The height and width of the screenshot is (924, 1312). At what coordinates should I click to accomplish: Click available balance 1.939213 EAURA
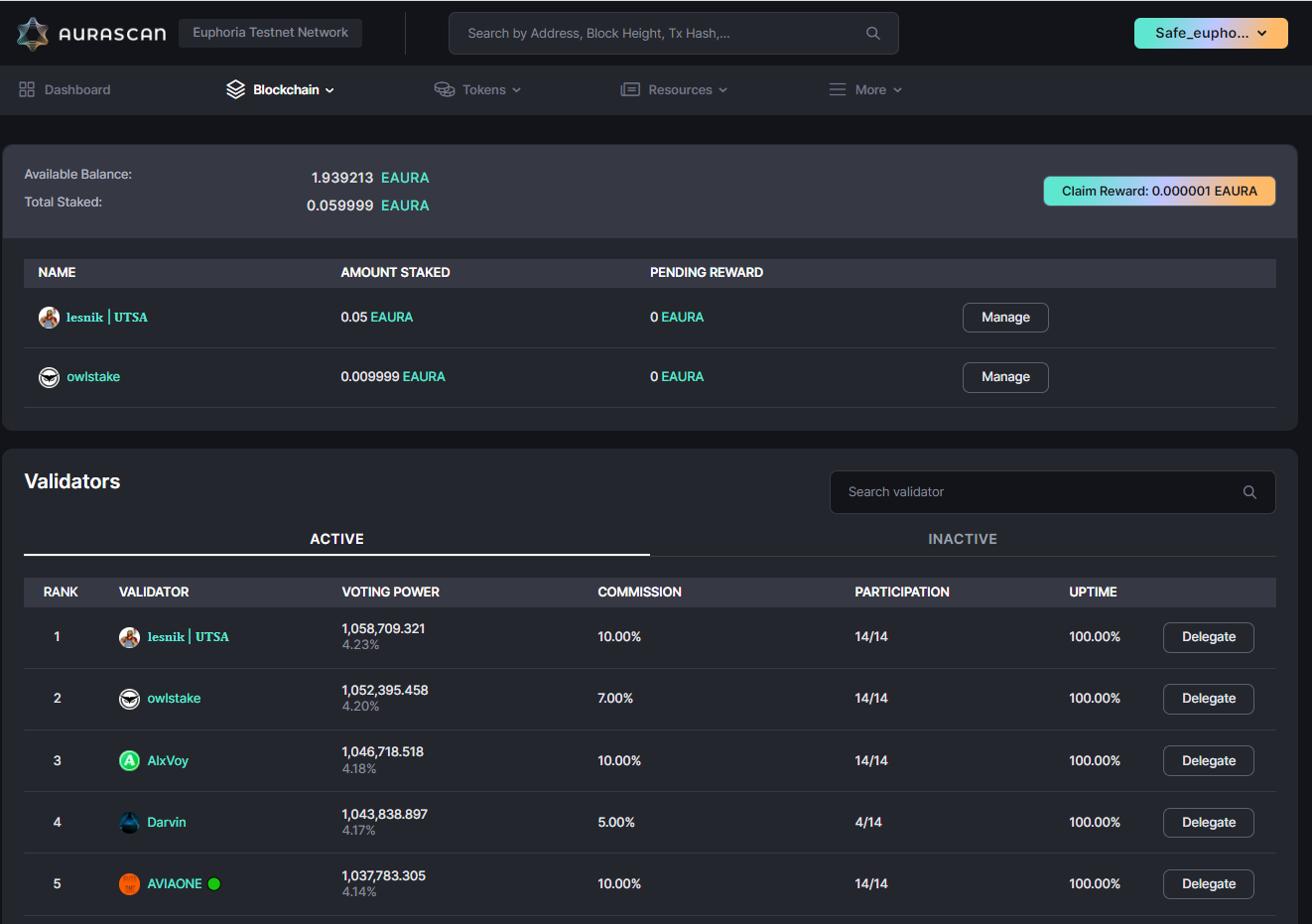[370, 178]
